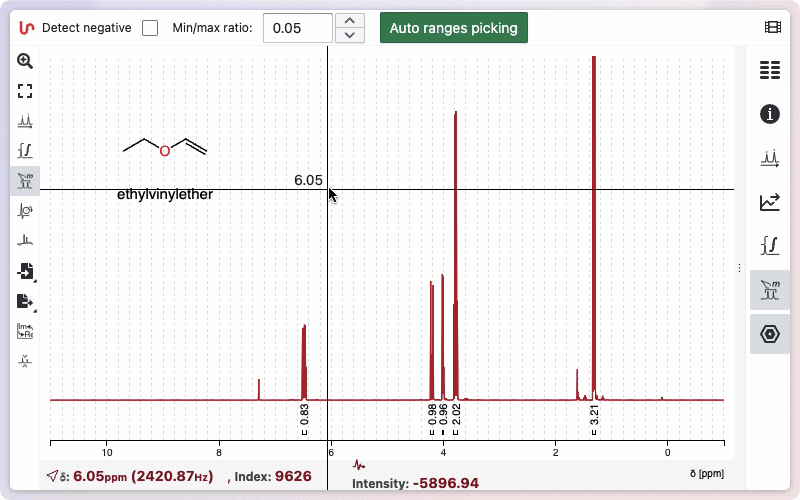800x500 pixels.
Task: Select the Zoom in tool
Action: pyautogui.click(x=25, y=61)
